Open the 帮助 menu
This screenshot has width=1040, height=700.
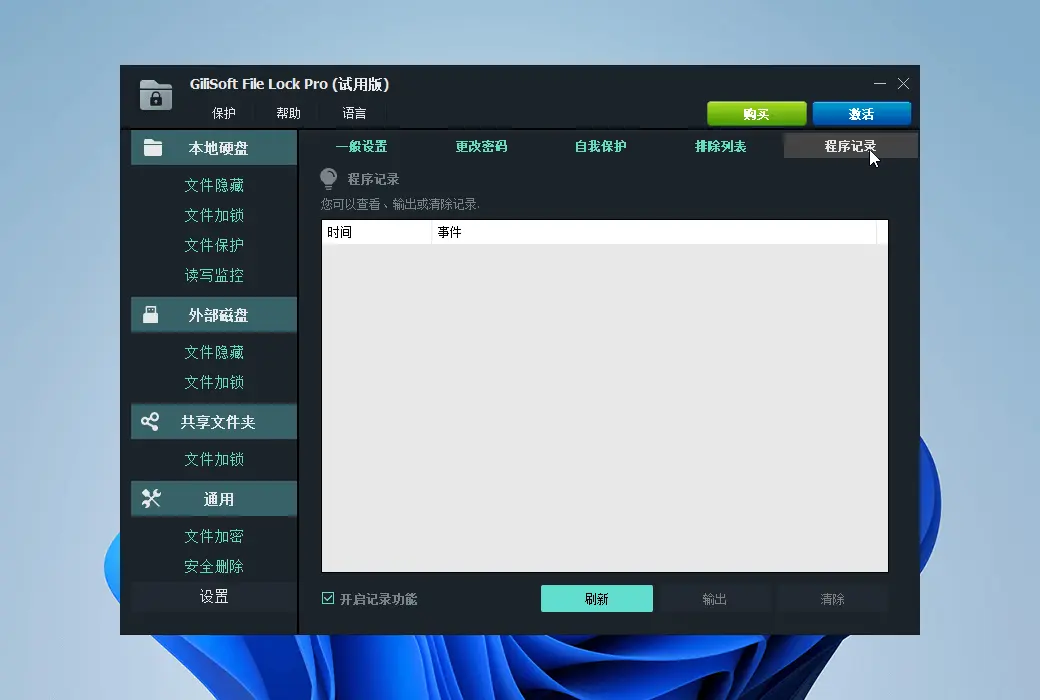pos(289,113)
